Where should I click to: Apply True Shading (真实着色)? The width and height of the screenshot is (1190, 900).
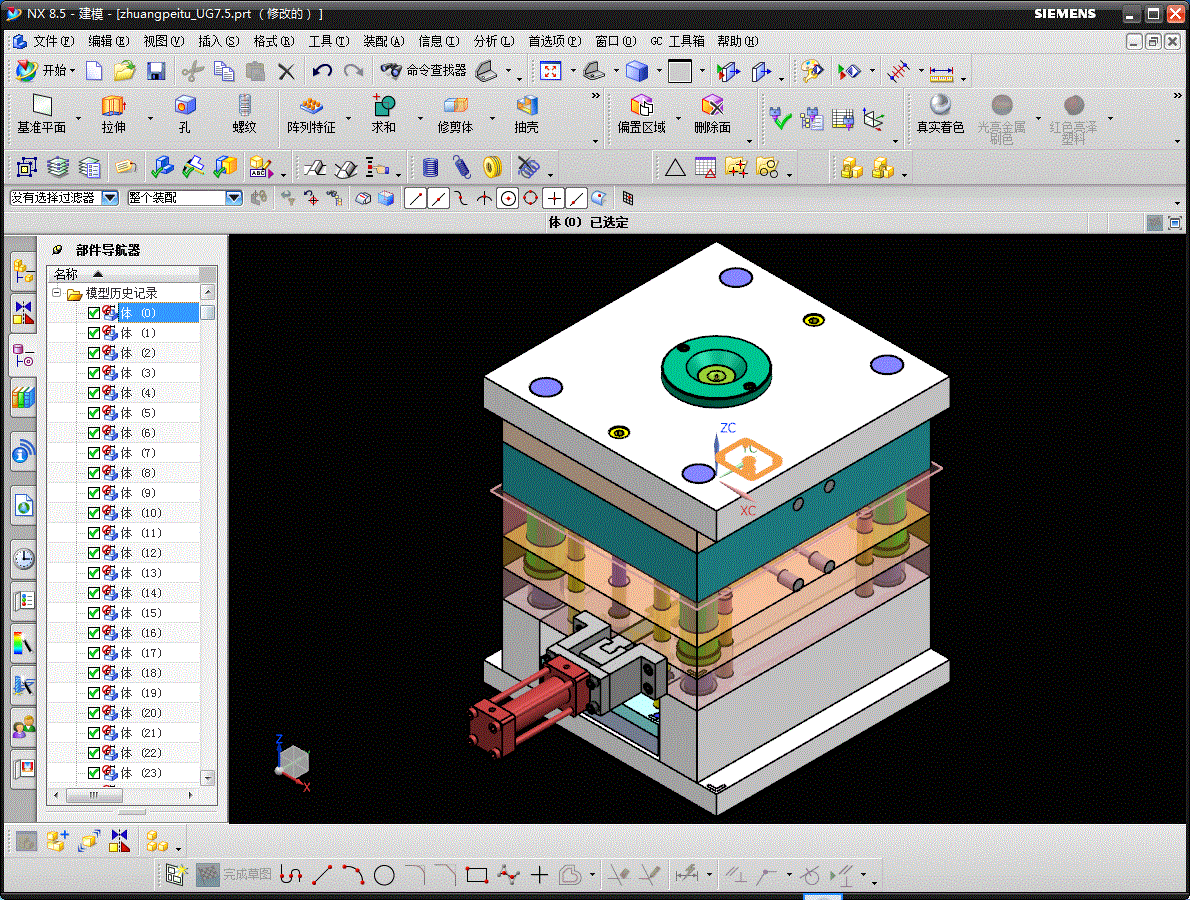[x=940, y=115]
